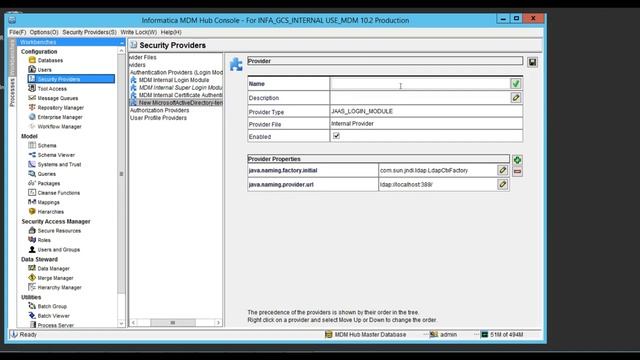This screenshot has width=640, height=360.
Task: Open Batch Viewer icon
Action: point(32,316)
